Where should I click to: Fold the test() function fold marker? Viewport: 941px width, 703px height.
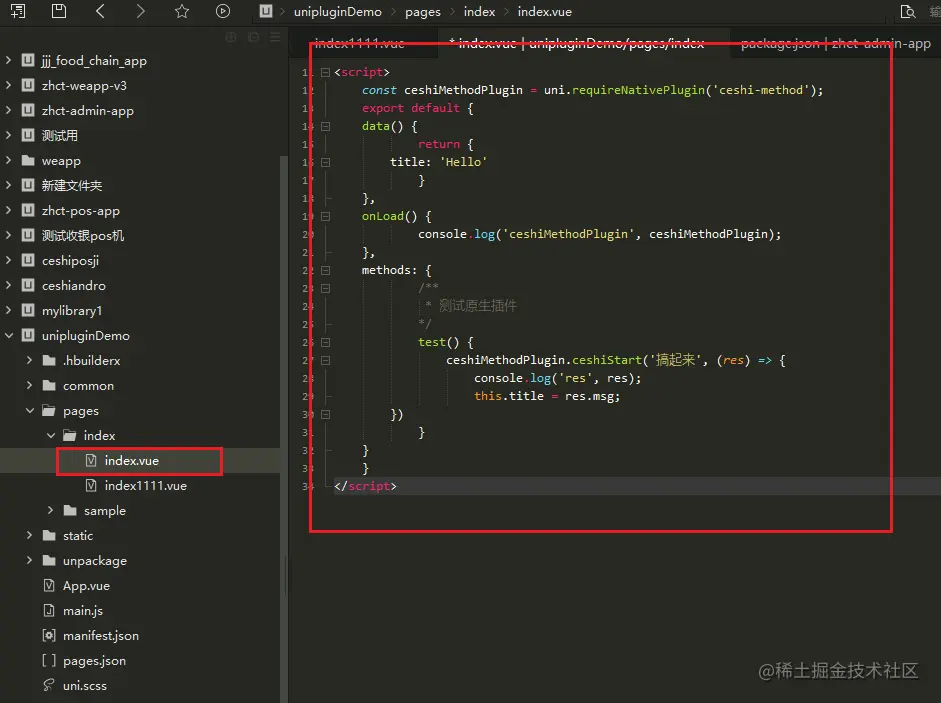(x=325, y=342)
